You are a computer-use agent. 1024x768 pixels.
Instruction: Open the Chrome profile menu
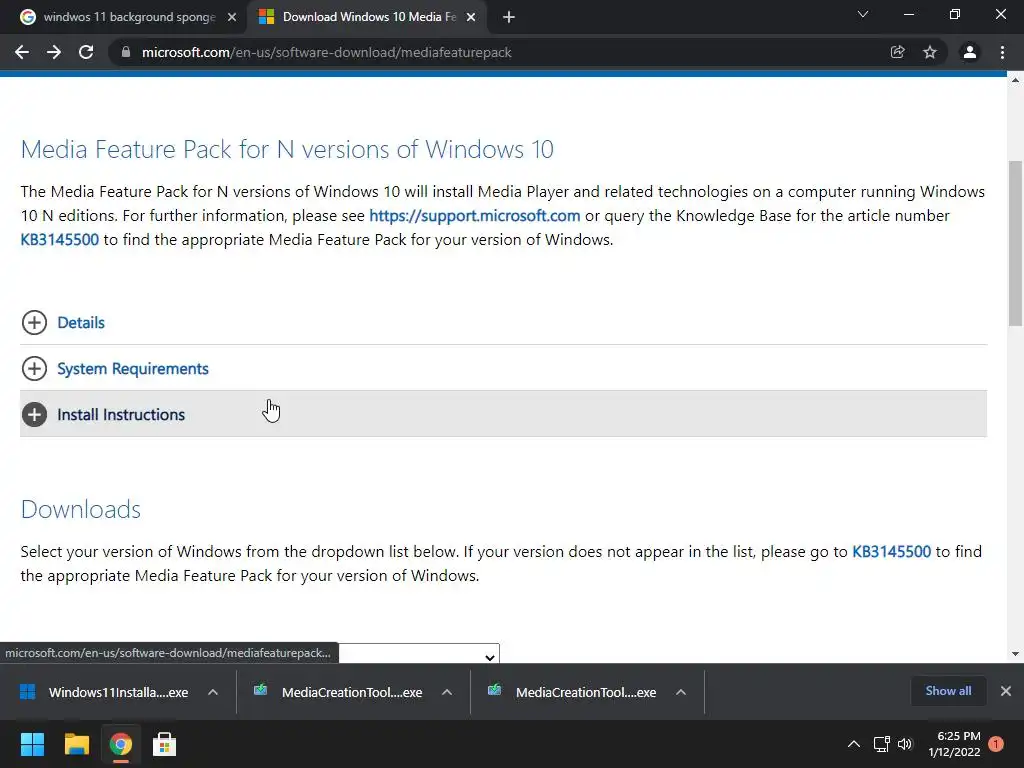[970, 52]
